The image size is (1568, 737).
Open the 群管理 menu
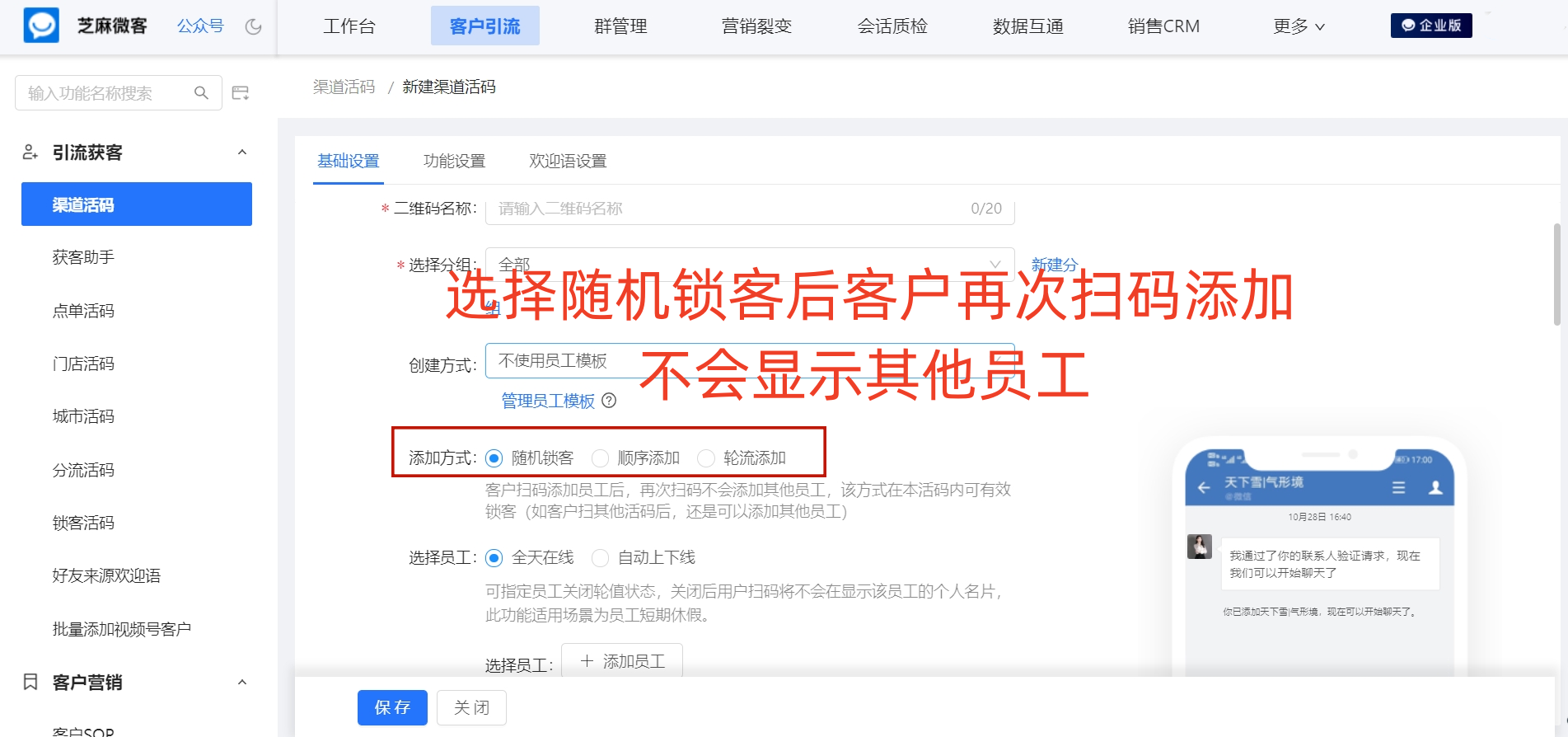pos(620,26)
